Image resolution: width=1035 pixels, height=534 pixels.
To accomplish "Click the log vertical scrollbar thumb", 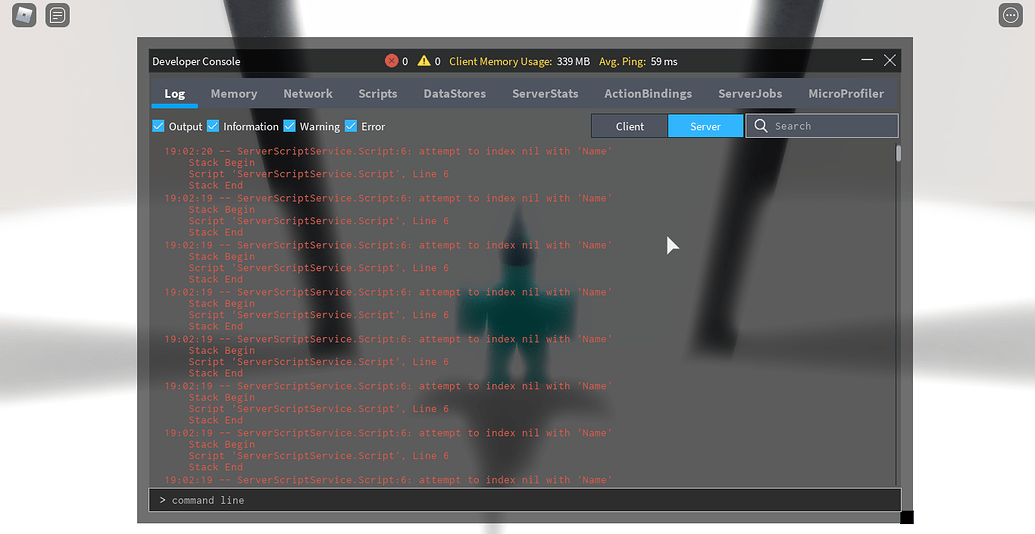I will tap(898, 153).
